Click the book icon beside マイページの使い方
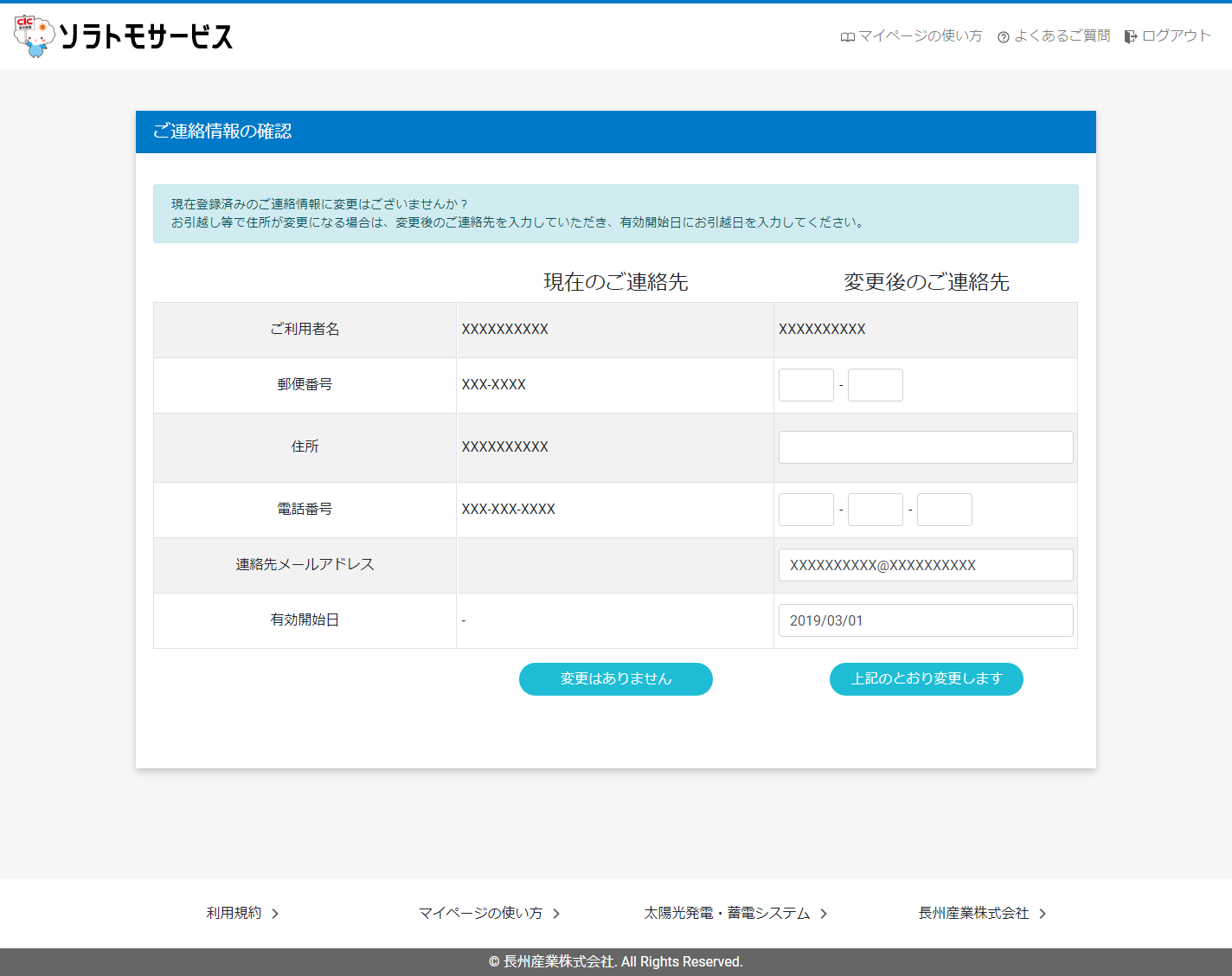This screenshot has height=976, width=1232. [x=848, y=36]
